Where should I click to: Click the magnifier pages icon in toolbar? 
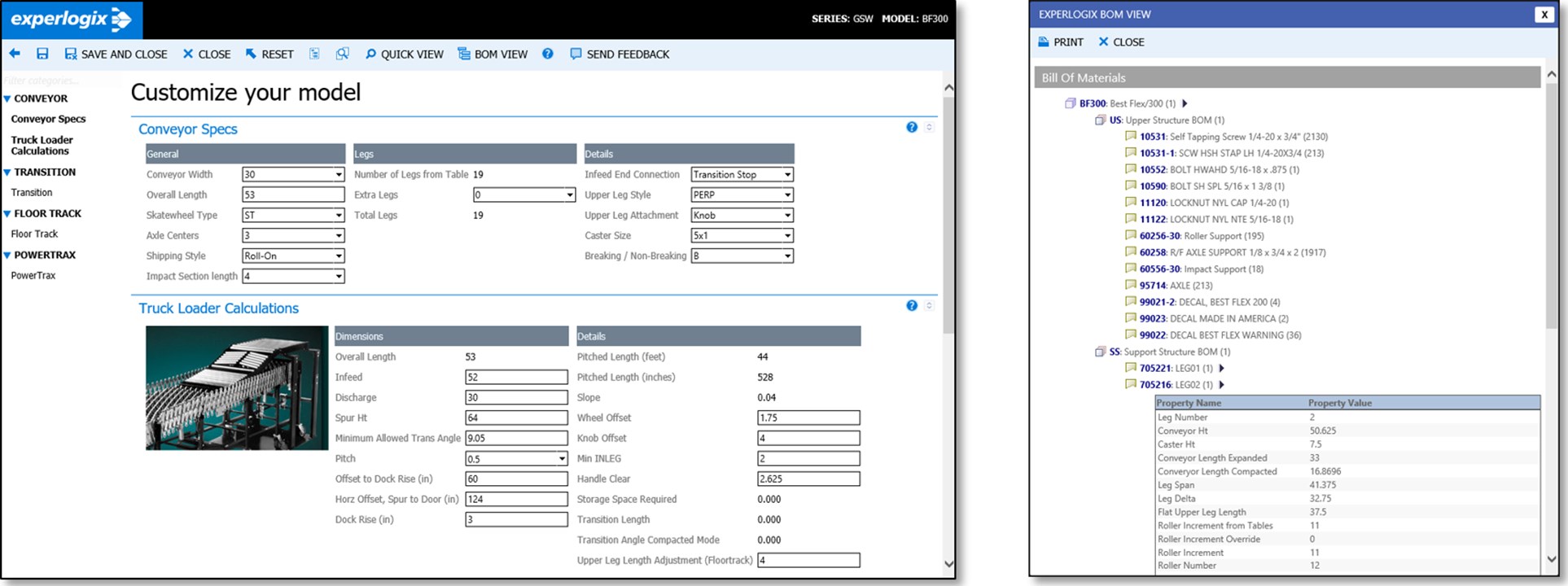tap(343, 54)
